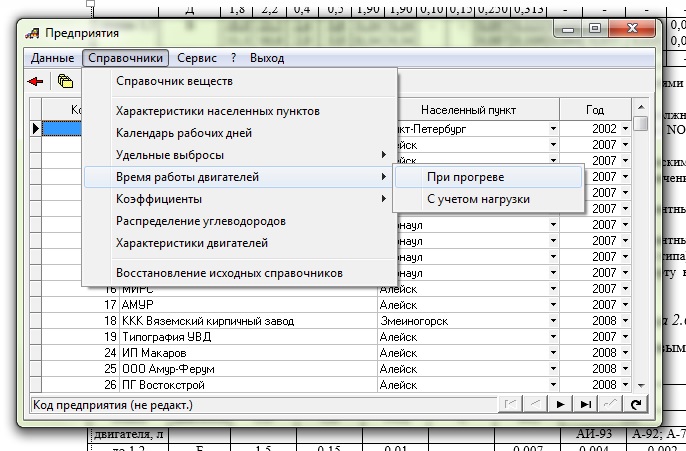Open year dropdown in ПГ Востокстрой row
The height and width of the screenshot is (451, 686).
[625, 385]
